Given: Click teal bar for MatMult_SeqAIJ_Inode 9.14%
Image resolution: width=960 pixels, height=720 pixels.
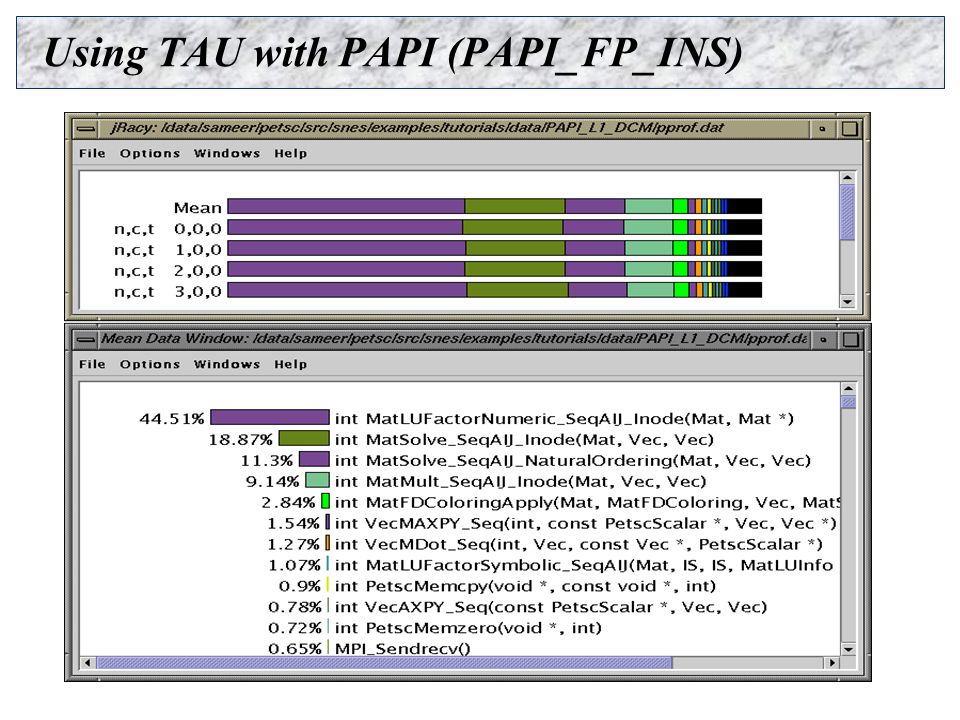Looking at the screenshot, I should pos(317,480).
